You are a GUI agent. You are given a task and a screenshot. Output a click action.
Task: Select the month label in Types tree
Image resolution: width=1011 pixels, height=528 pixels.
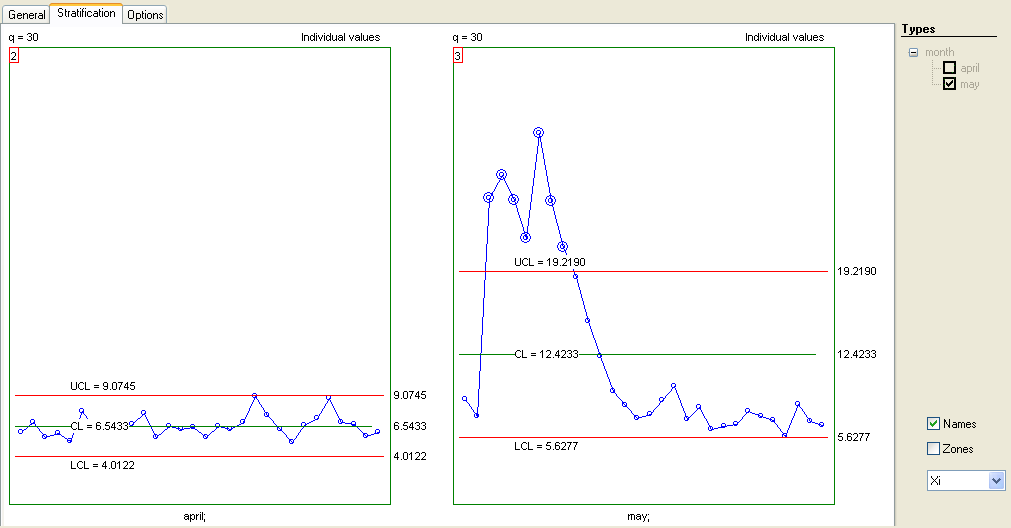click(939, 52)
